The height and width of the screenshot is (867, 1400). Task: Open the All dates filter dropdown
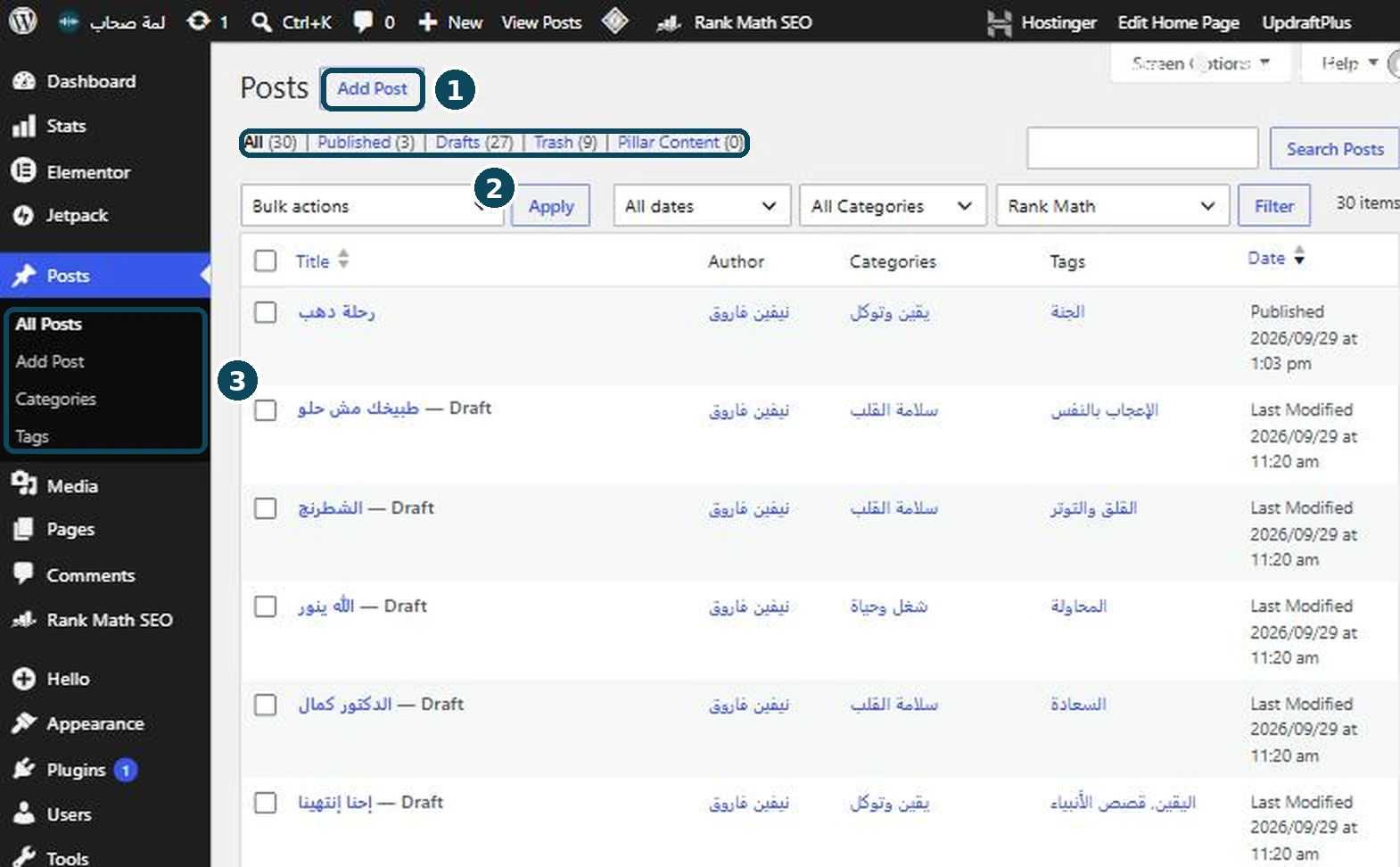702,205
